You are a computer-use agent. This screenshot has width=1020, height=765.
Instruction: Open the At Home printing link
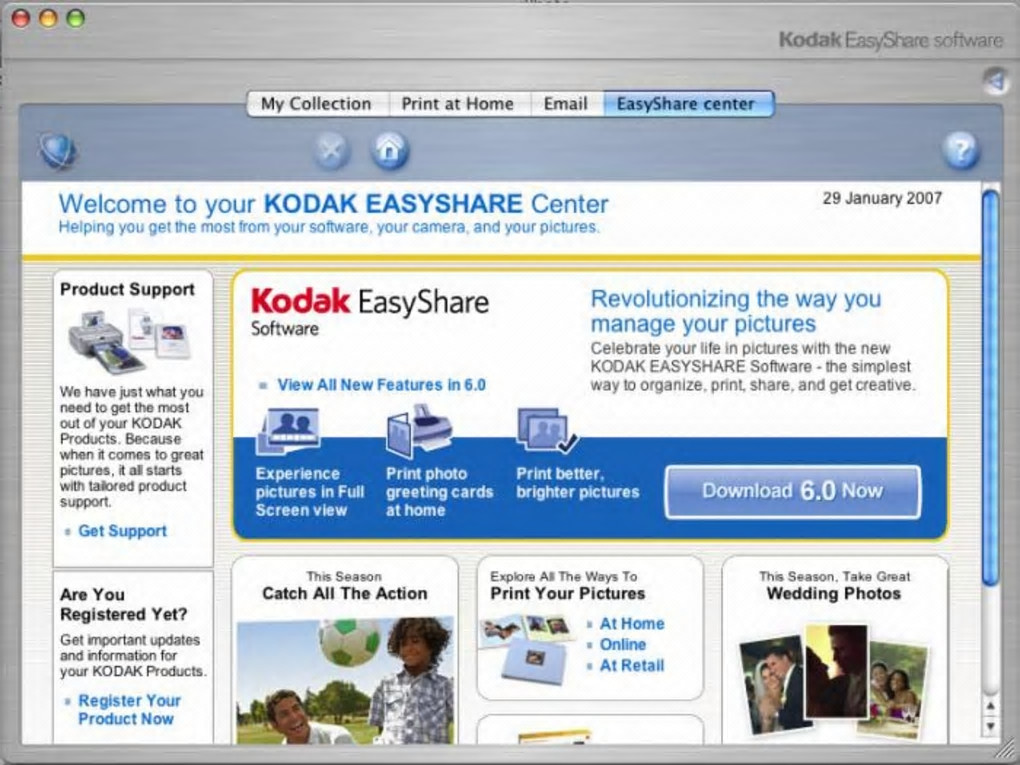point(632,624)
